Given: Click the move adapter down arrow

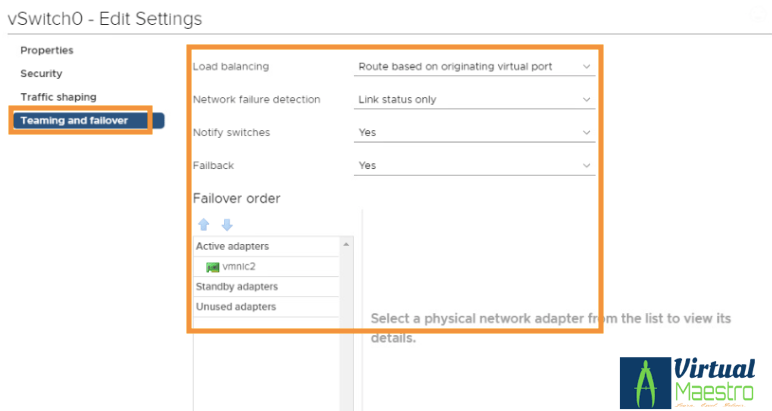Looking at the screenshot, I should [x=226, y=225].
